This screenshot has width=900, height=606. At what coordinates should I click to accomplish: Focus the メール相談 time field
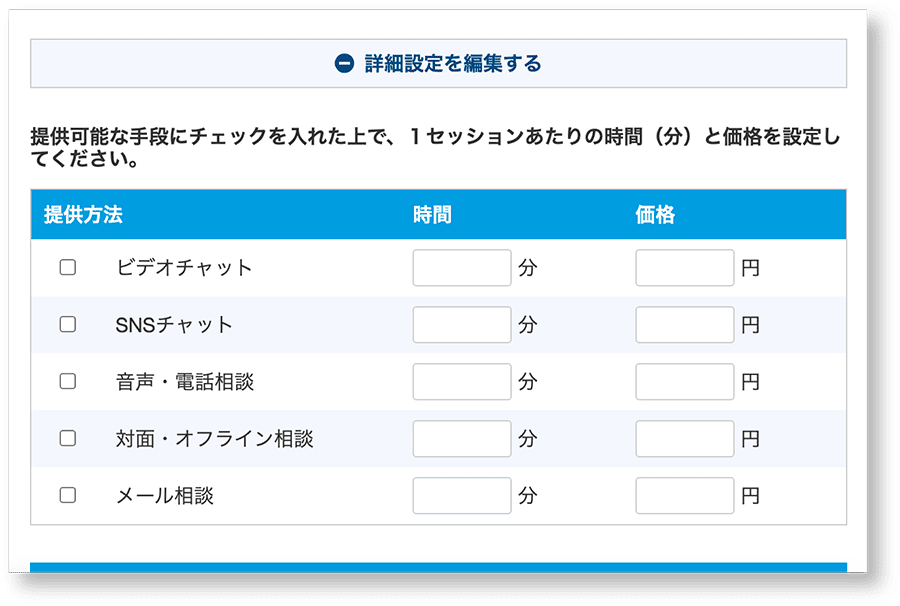tap(462, 495)
